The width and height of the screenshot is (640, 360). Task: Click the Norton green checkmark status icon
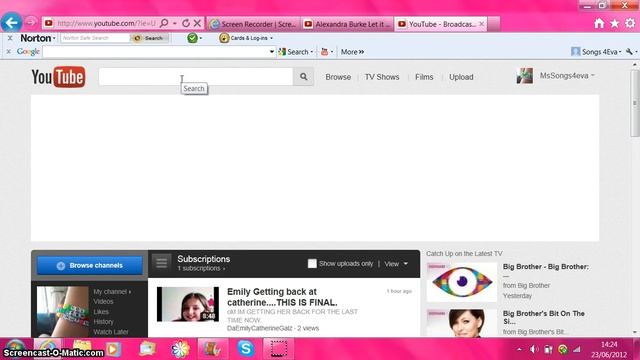192,38
